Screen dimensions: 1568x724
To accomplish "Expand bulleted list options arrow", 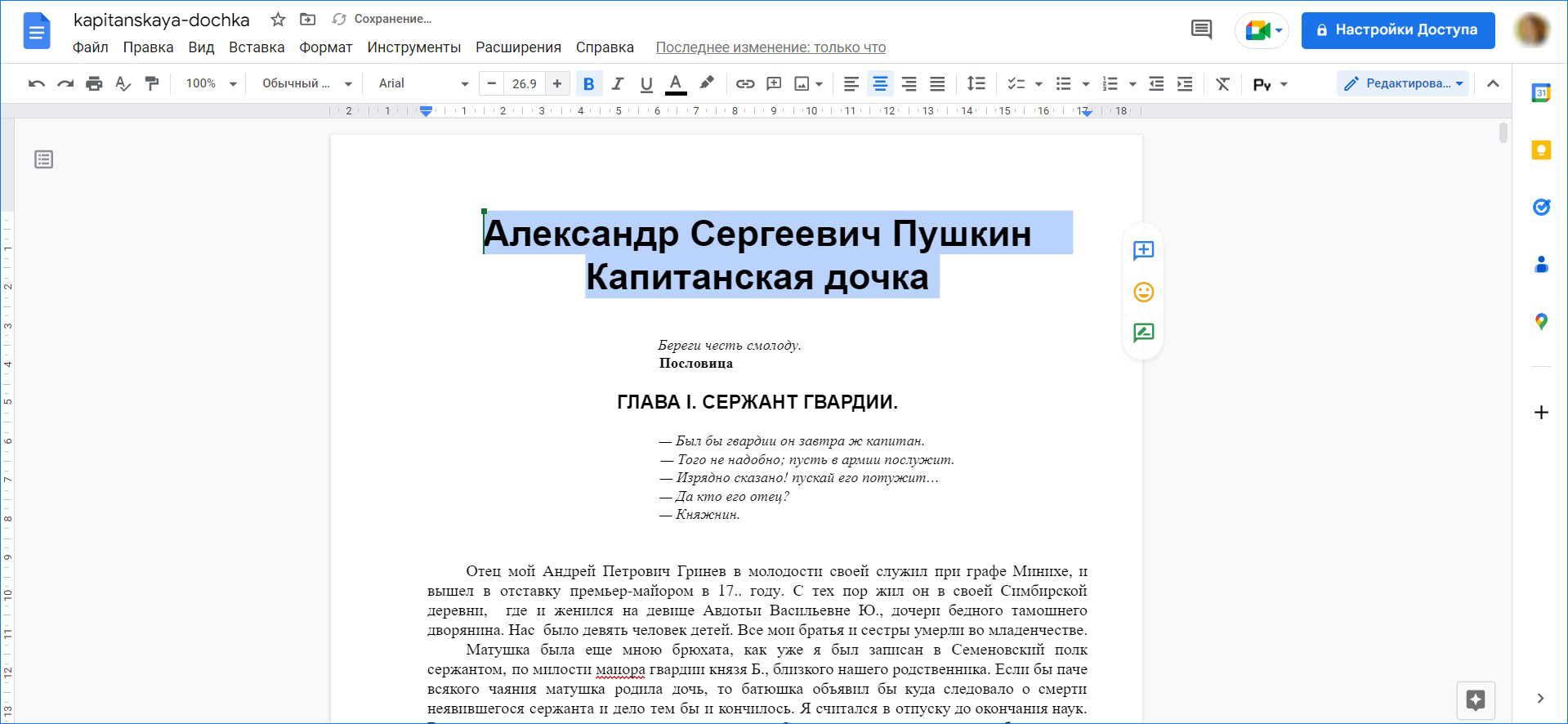I will click(1086, 83).
